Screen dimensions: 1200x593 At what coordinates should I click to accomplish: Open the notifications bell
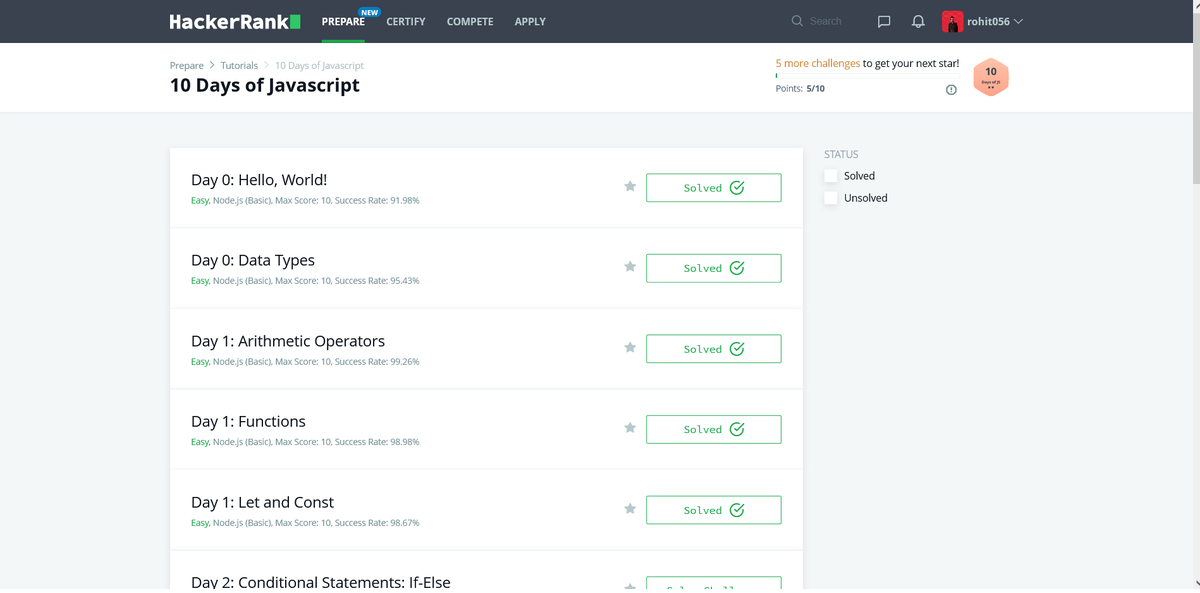click(x=918, y=21)
